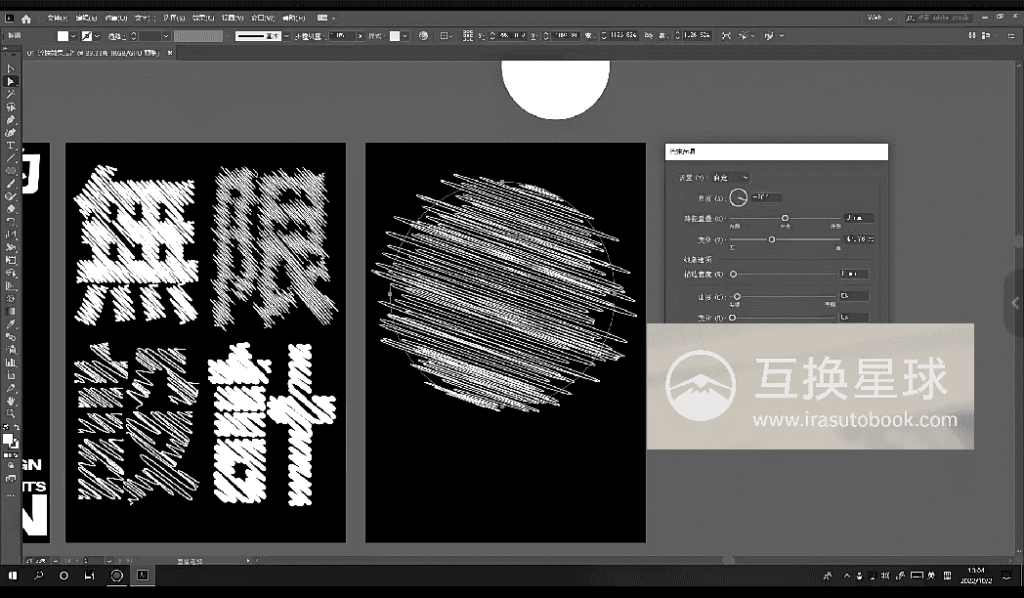Select the Selection tool (black arrow)
This screenshot has height=598, width=1024.
point(11,68)
